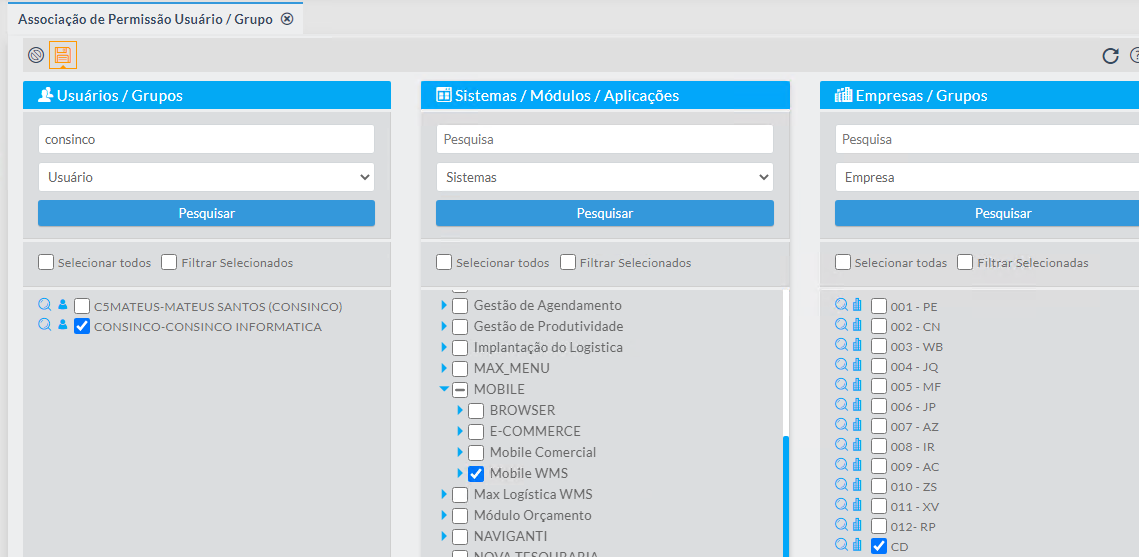Refresh with the circular arrow icon
Screen dimensions: 1139x557
point(1110,56)
